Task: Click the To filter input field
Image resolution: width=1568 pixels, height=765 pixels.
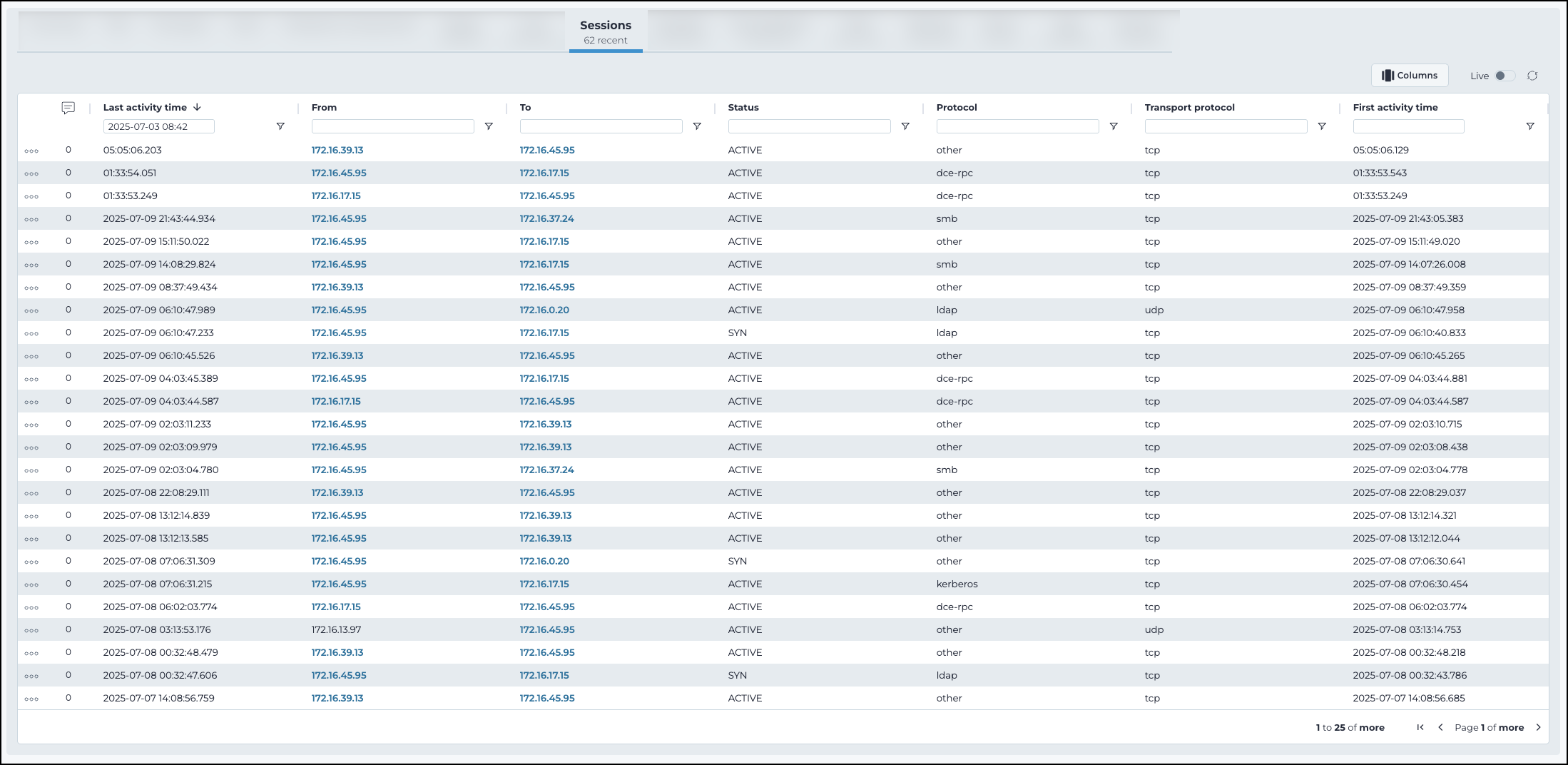Action: [x=601, y=126]
